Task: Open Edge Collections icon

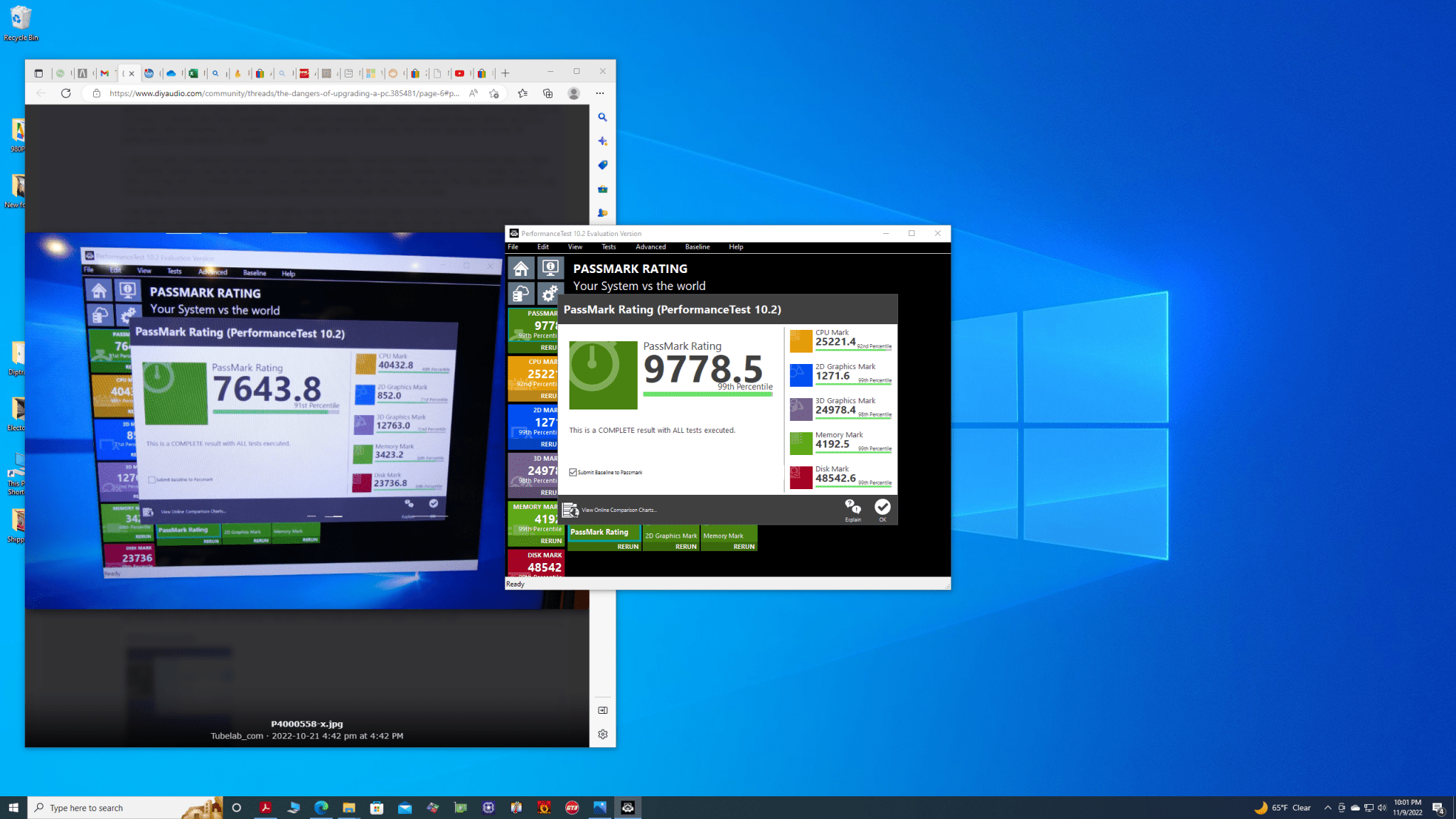Action: click(x=547, y=93)
